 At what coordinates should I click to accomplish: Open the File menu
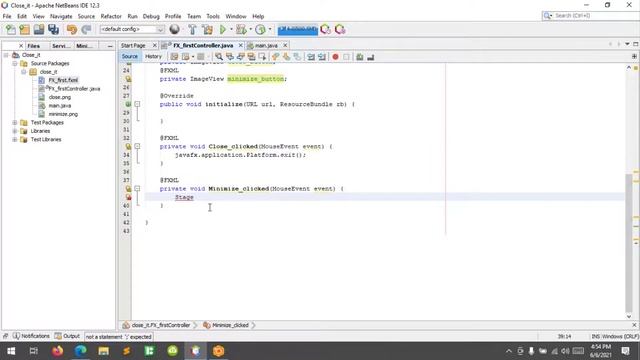[x=7, y=16]
